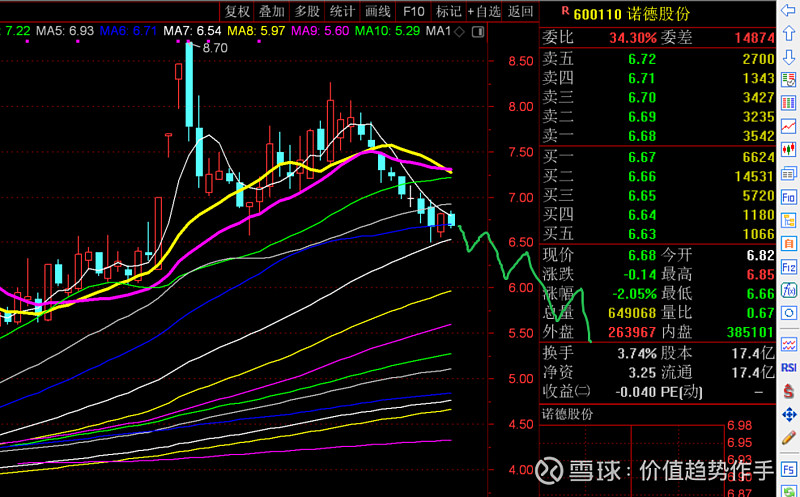Click the 复权 toolbar button
The height and width of the screenshot is (497, 800).
[x=237, y=11]
